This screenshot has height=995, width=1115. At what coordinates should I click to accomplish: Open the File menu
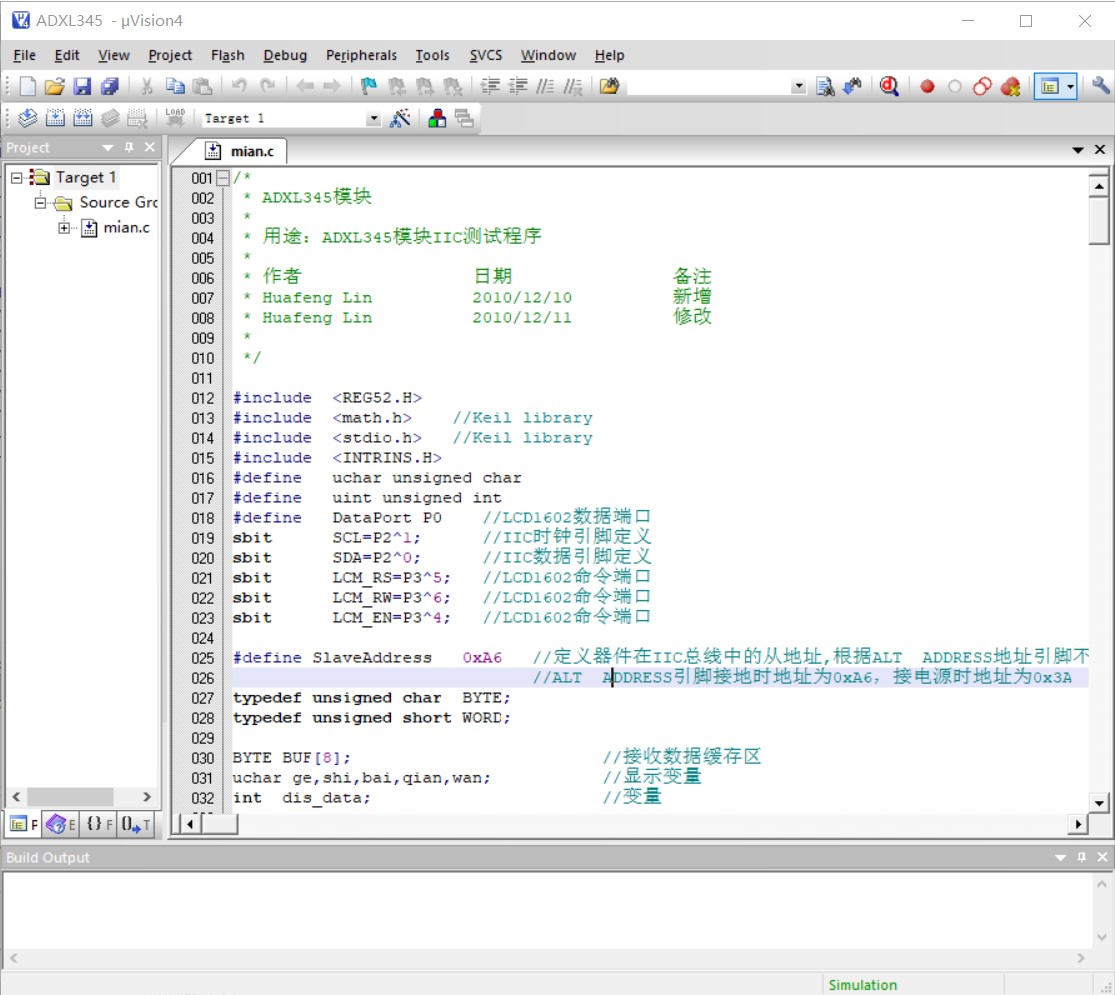tap(24, 55)
